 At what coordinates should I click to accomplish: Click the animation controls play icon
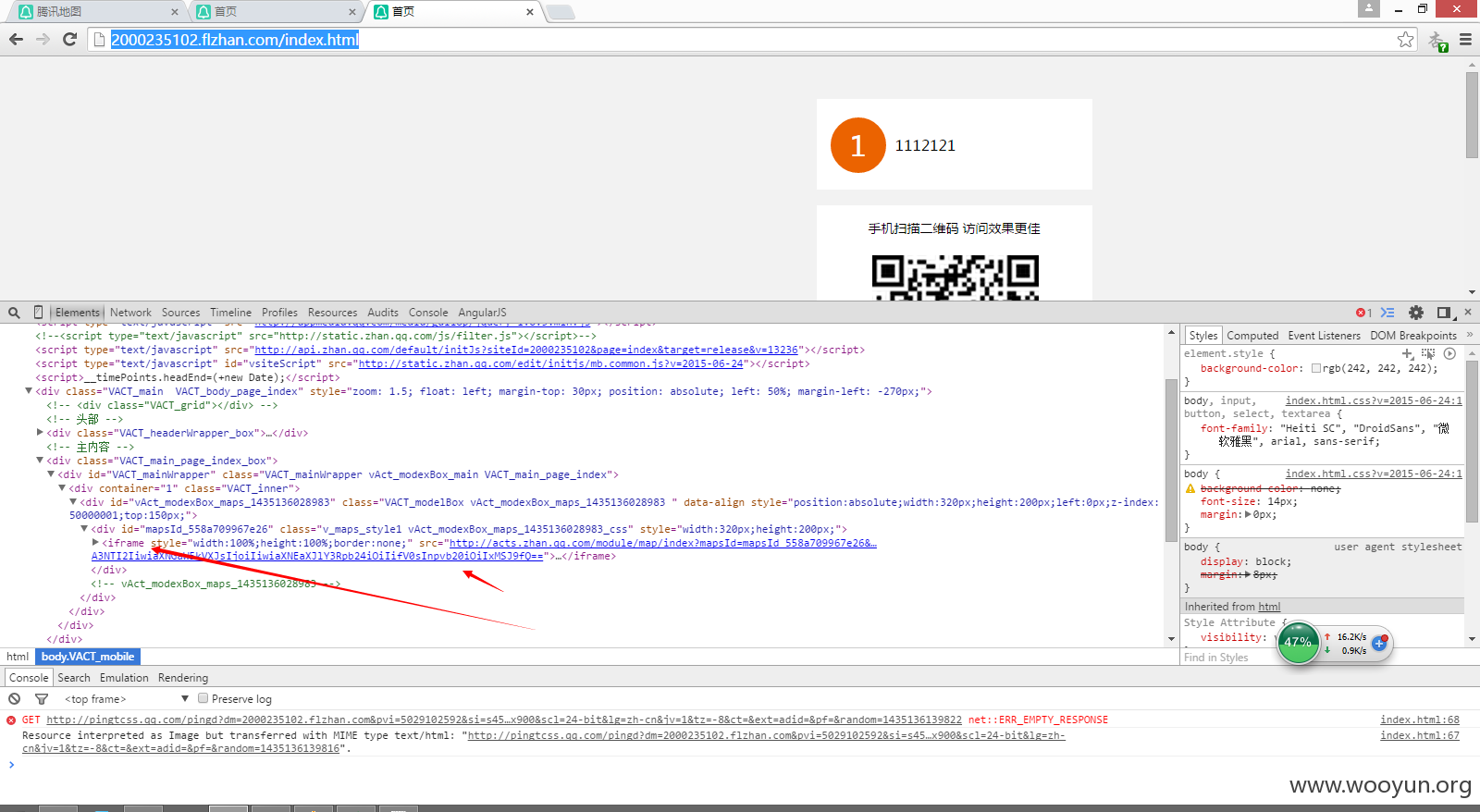click(1449, 353)
